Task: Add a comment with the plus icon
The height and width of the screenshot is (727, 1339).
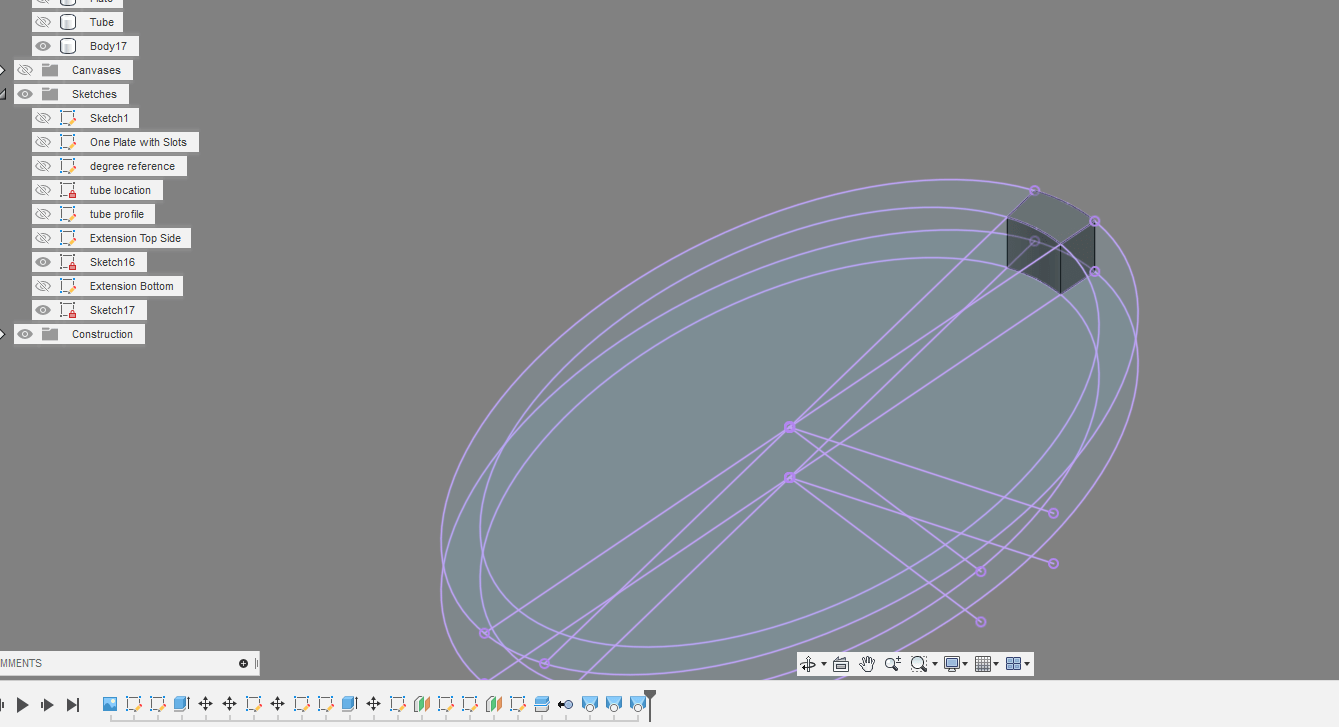Action: click(x=243, y=663)
